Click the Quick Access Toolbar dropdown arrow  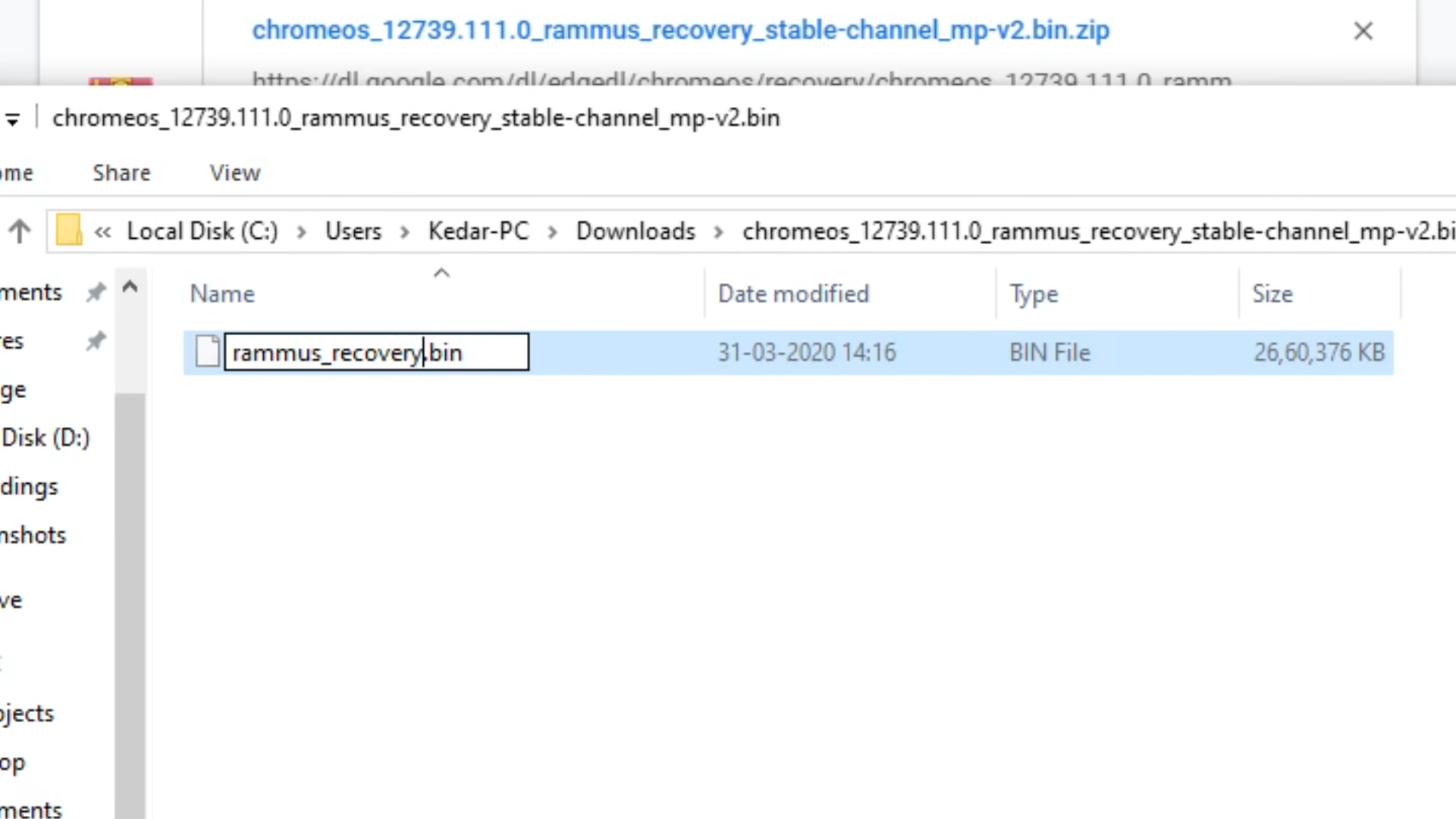coord(12,119)
